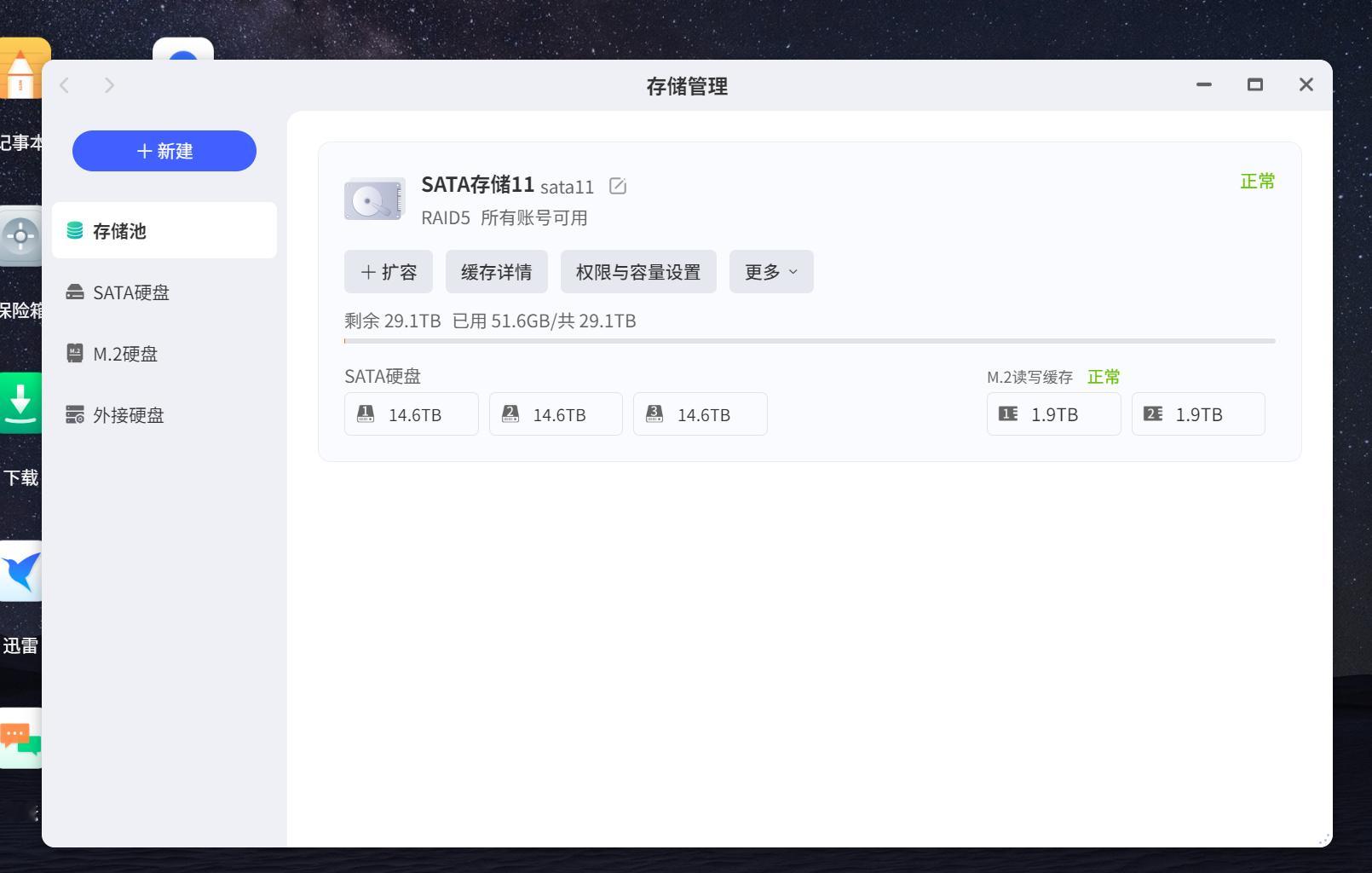
Task: Create new storage with 新建 button
Action: pos(164,151)
